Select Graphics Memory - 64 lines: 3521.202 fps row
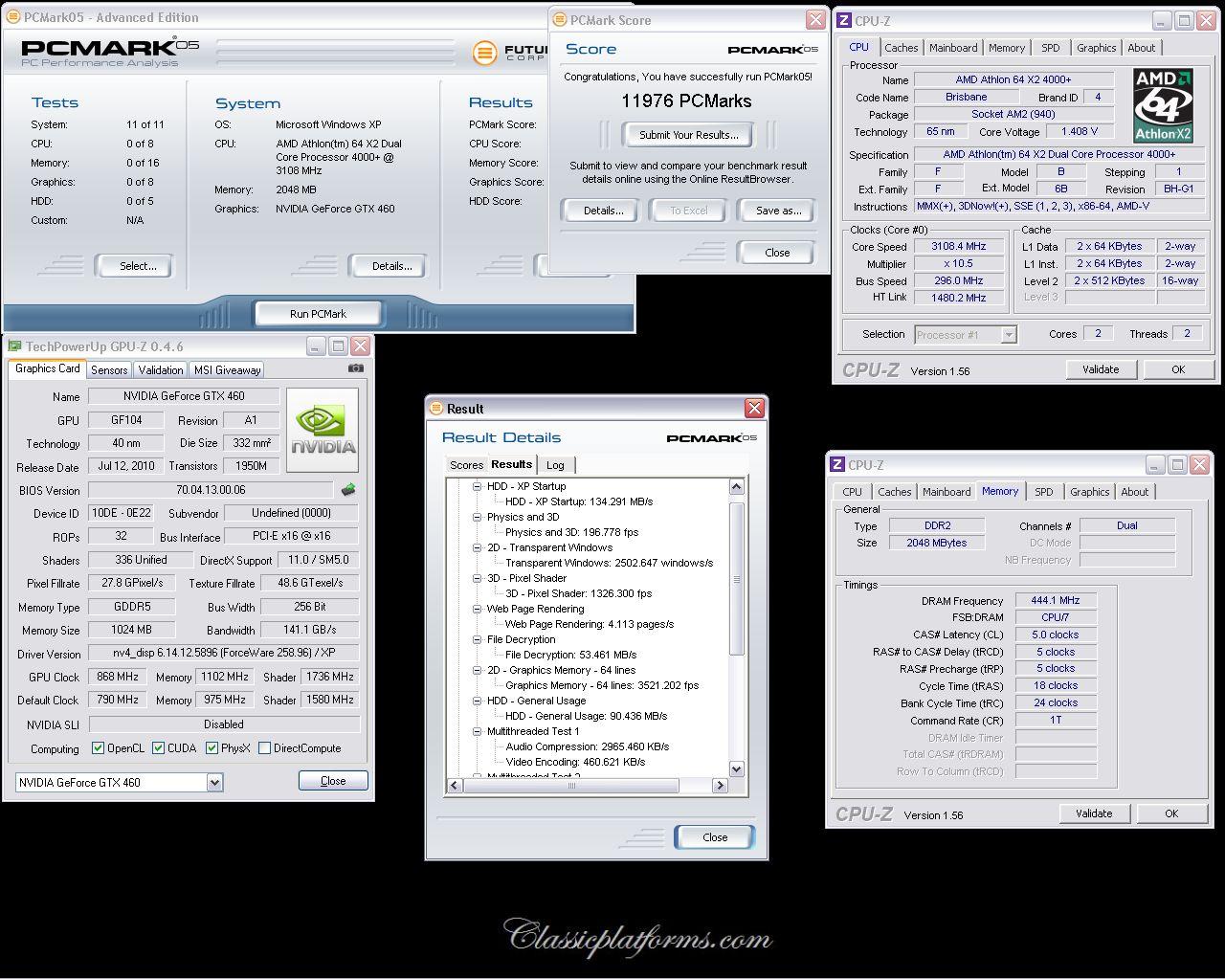The image size is (1225, 980). click(x=602, y=685)
